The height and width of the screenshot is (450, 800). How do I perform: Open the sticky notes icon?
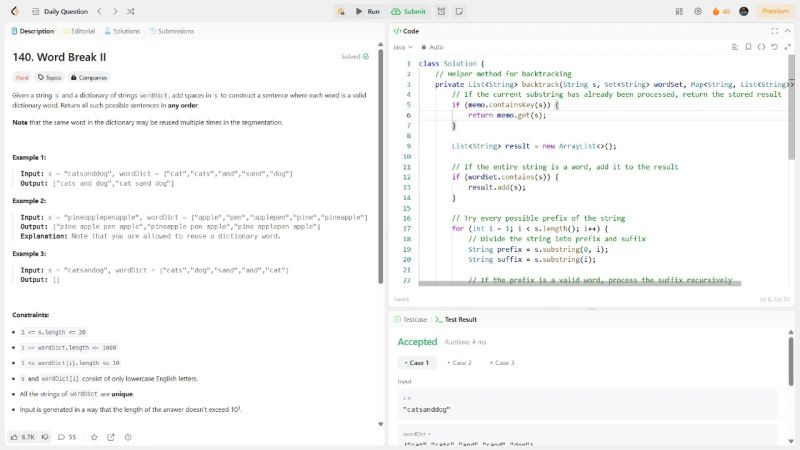tap(459, 11)
